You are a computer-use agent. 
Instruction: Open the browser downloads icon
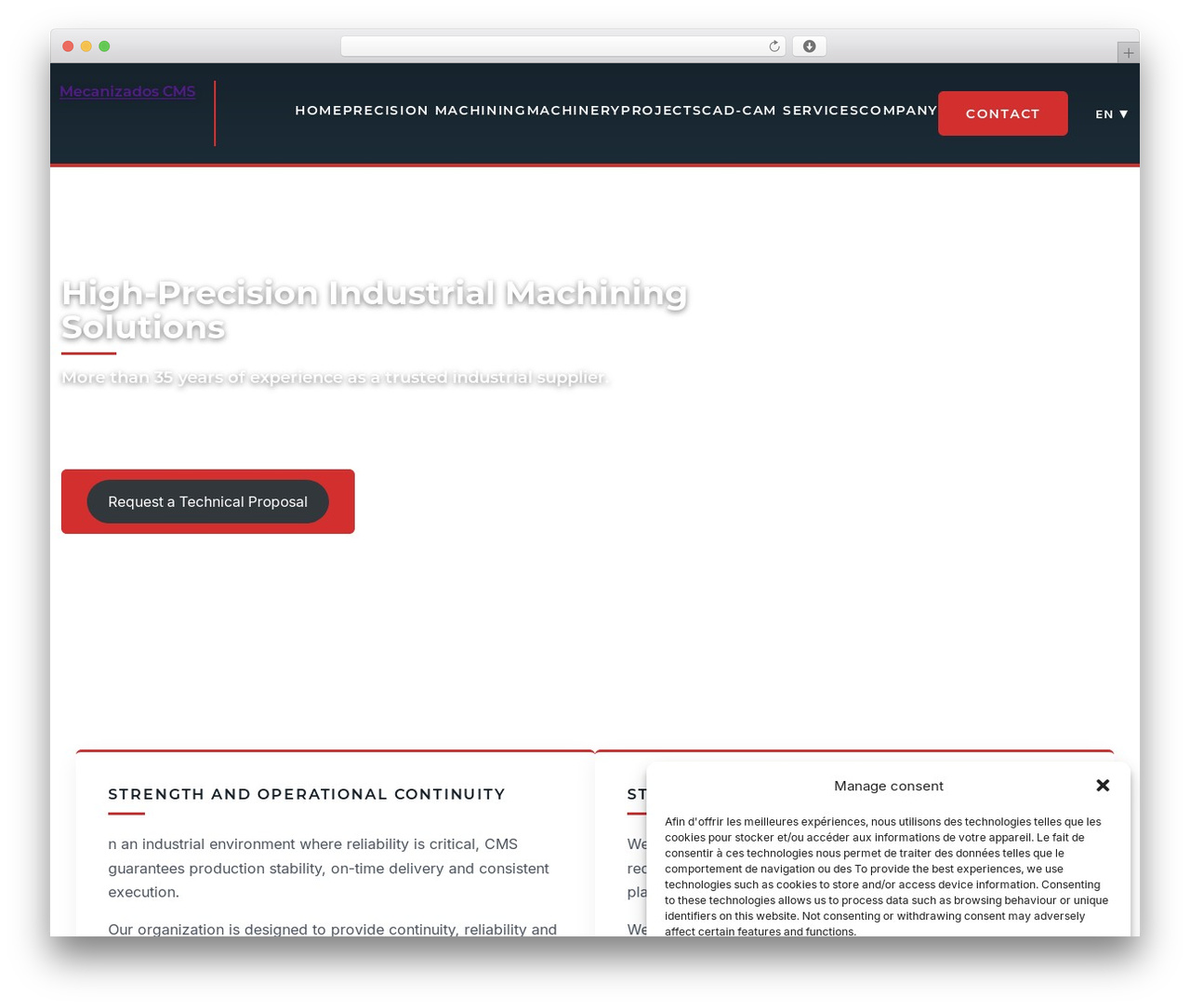(809, 46)
